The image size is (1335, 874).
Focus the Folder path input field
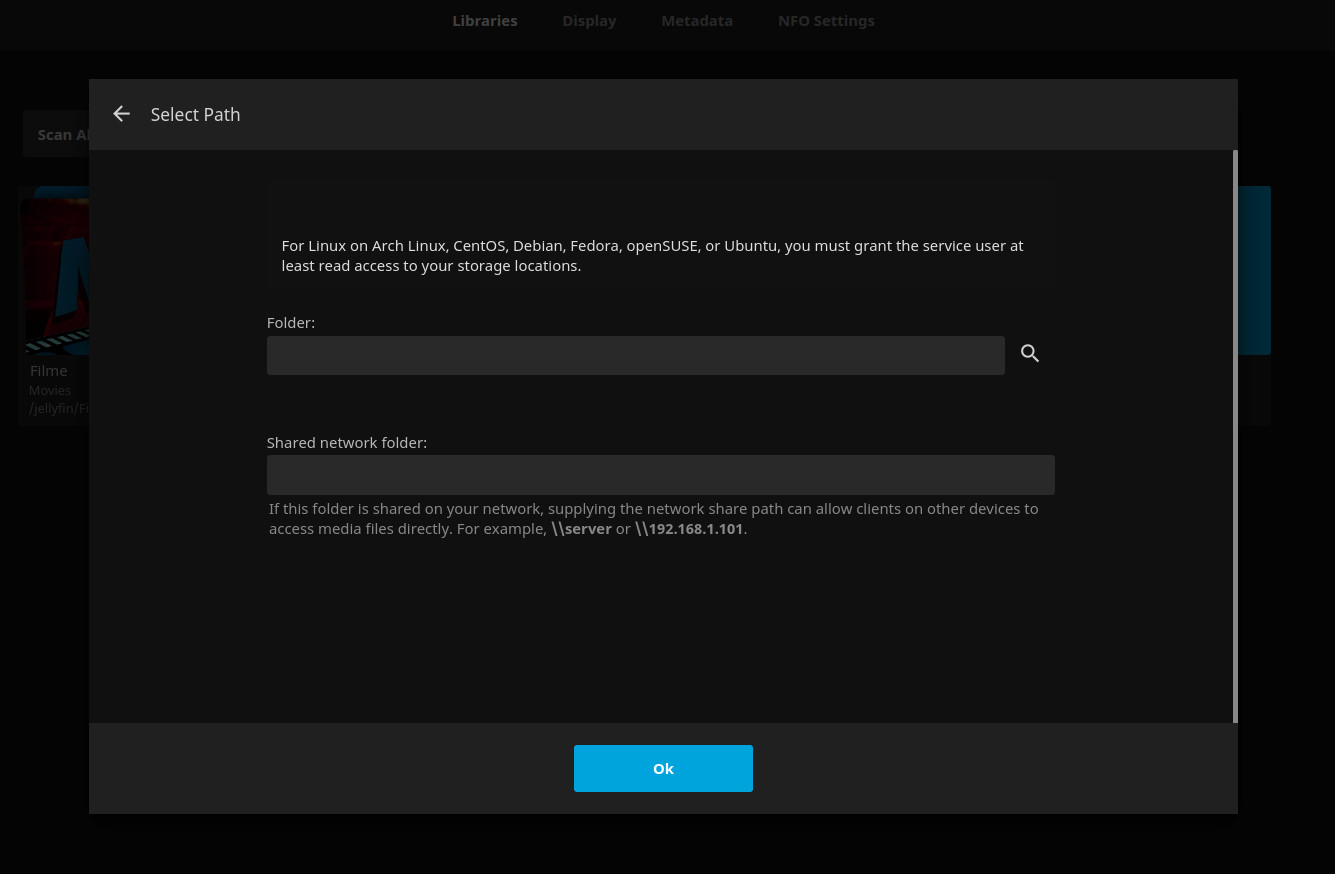pos(635,356)
